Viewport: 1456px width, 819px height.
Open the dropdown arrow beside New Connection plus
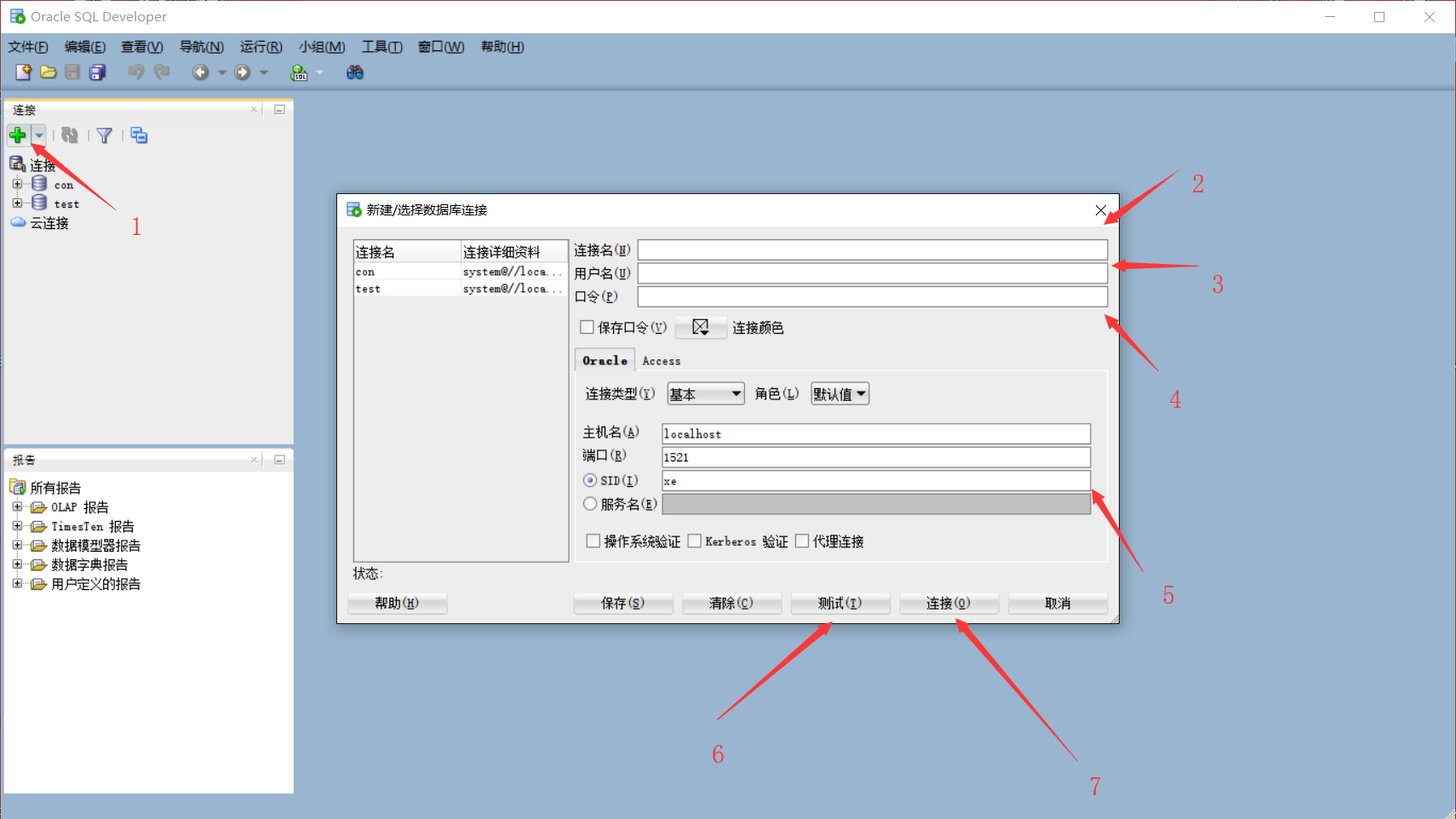38,135
